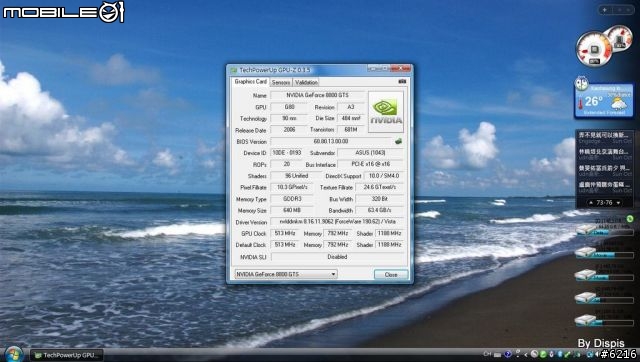Click the Memory Type field GDDR3
Viewport: 640px width, 362px height.
point(292,199)
